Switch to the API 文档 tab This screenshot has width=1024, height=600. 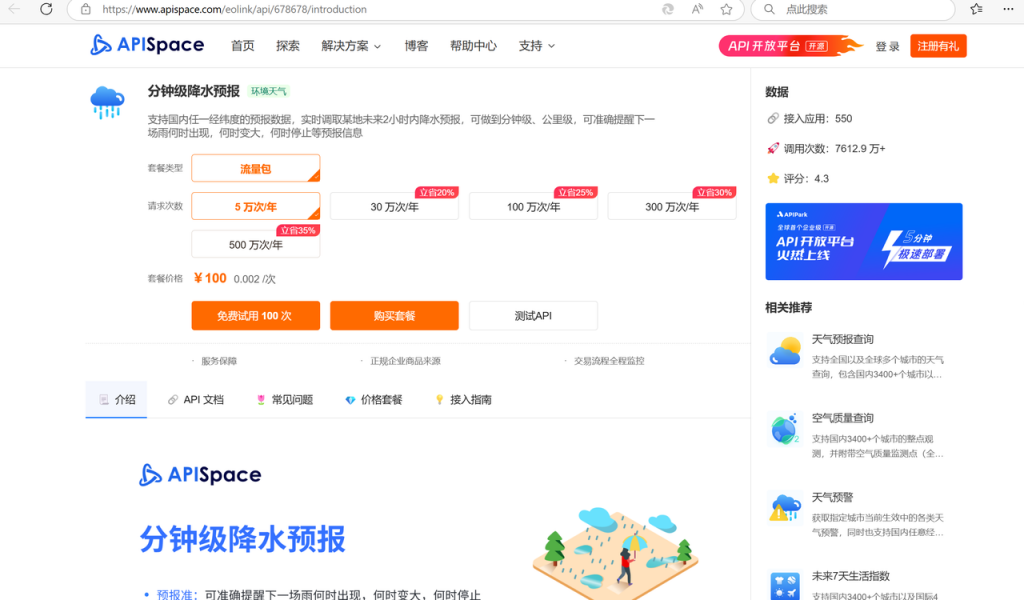click(196, 400)
